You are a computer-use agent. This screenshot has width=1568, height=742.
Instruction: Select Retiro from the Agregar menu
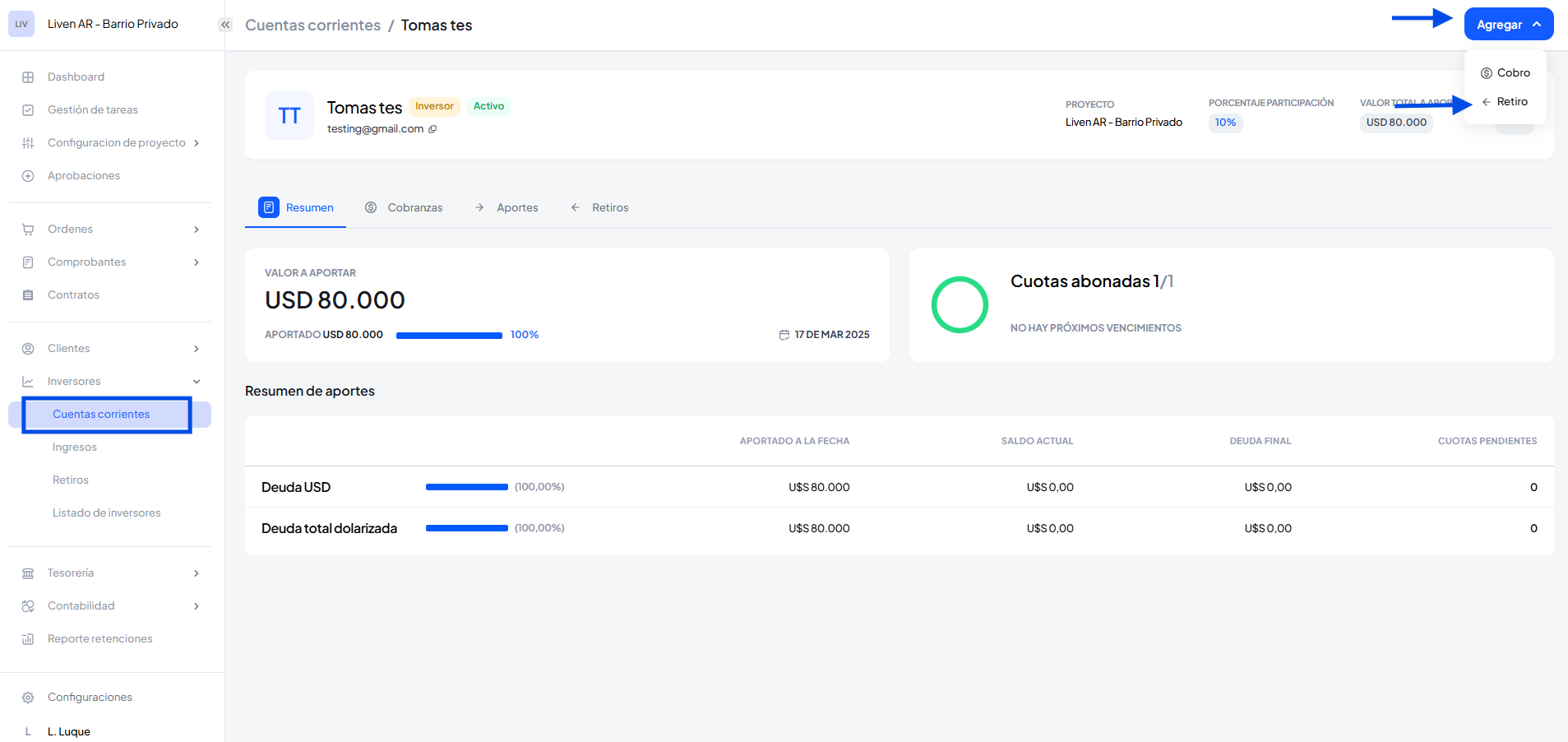pos(1511,102)
